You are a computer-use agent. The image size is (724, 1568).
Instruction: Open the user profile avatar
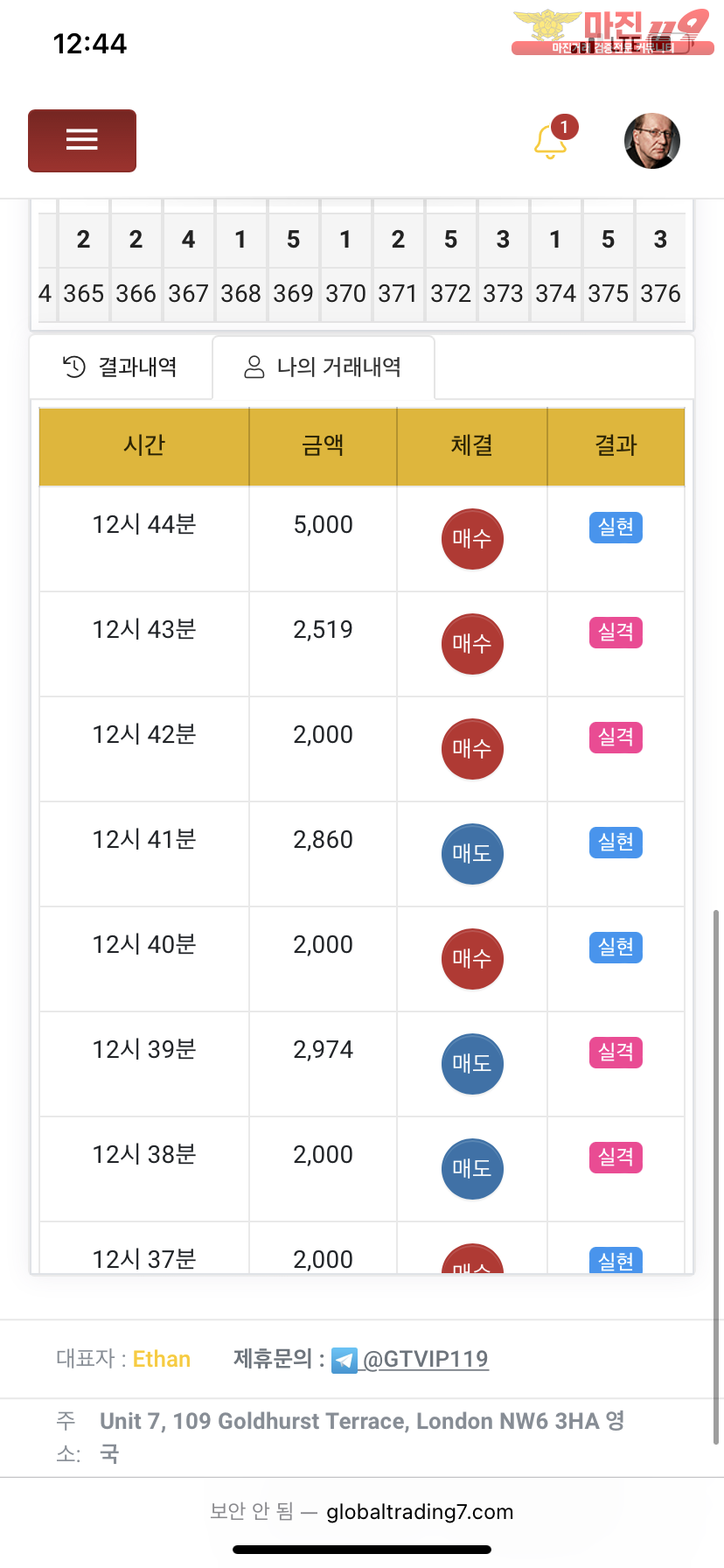[x=651, y=141]
